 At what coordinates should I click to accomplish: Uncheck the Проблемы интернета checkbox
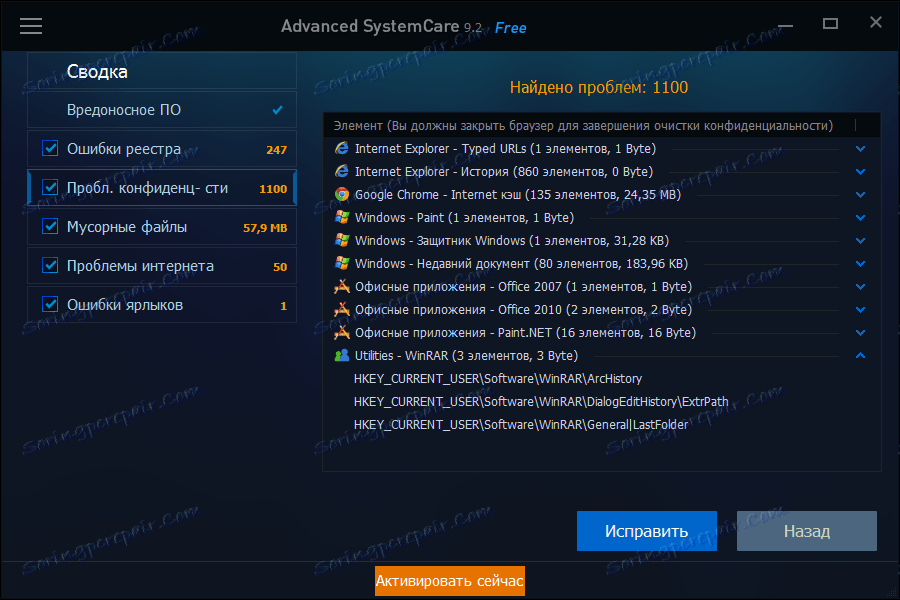point(51,266)
